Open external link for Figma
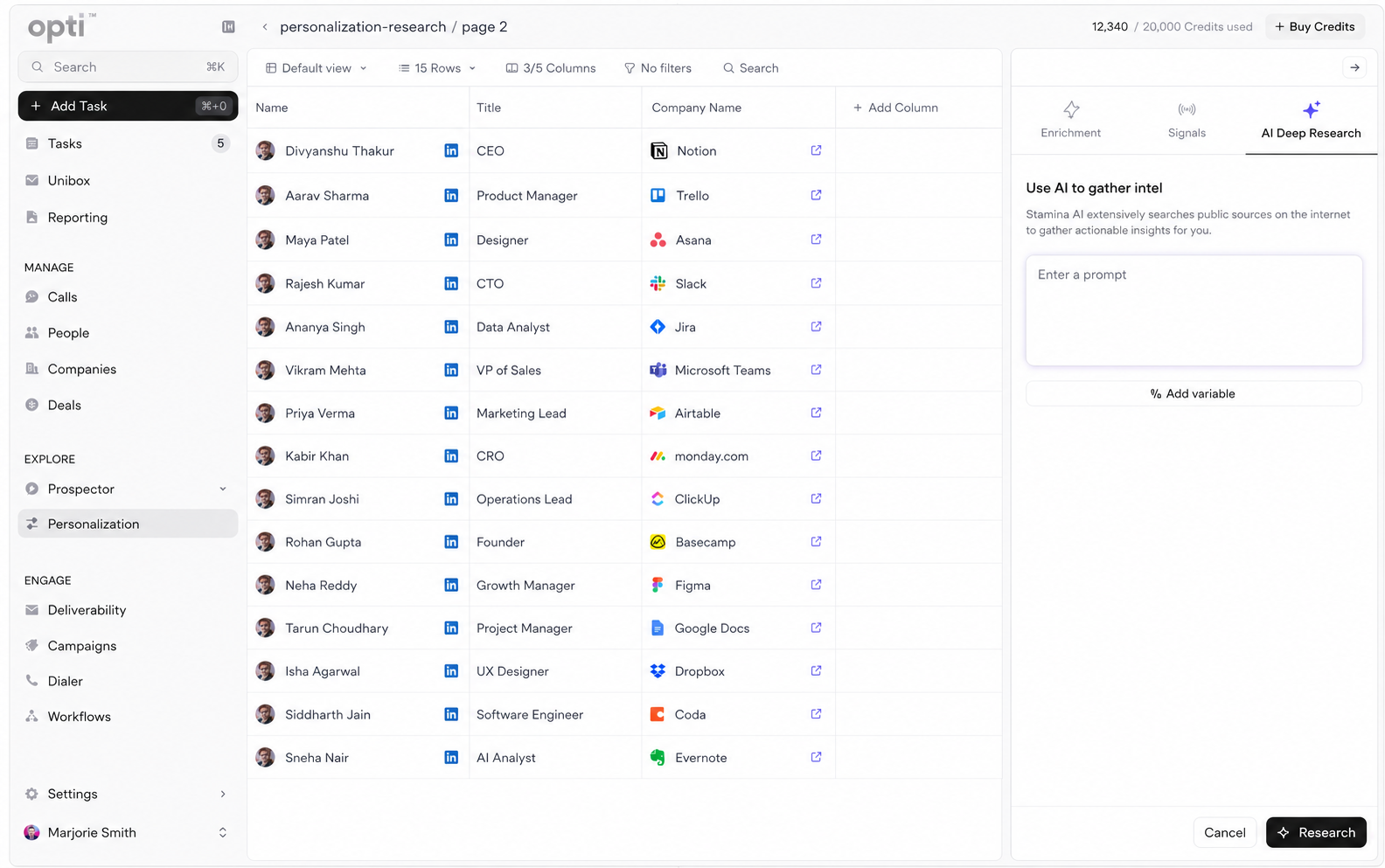Screen dimensions: 1385x868 pos(816,585)
